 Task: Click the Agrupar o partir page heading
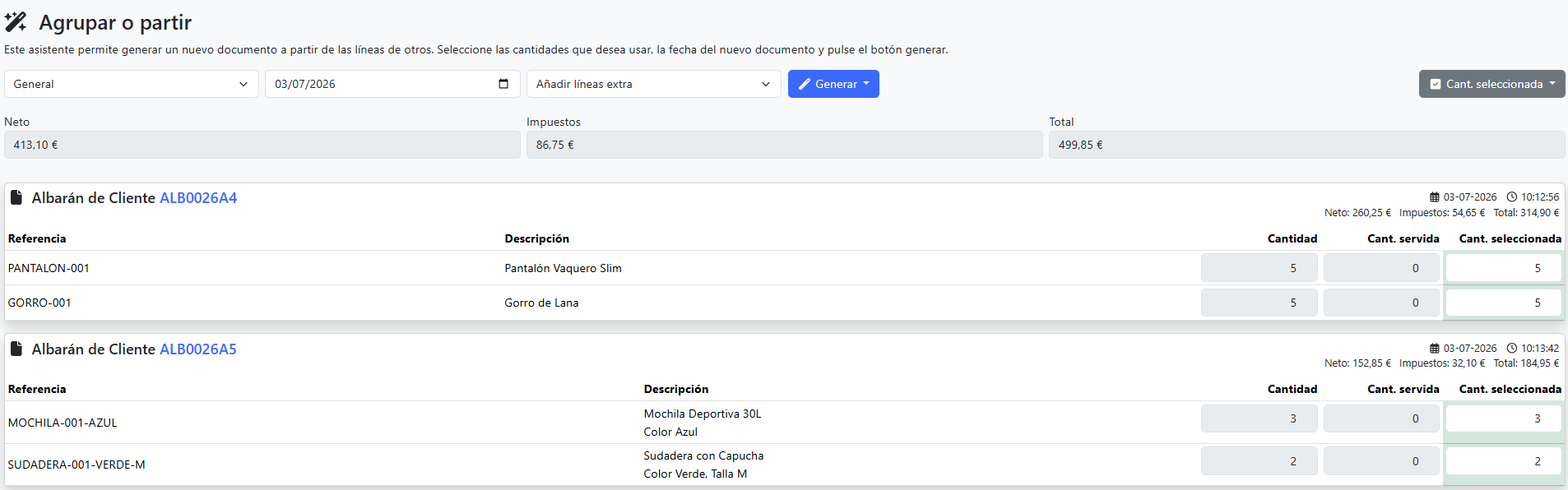(x=115, y=22)
